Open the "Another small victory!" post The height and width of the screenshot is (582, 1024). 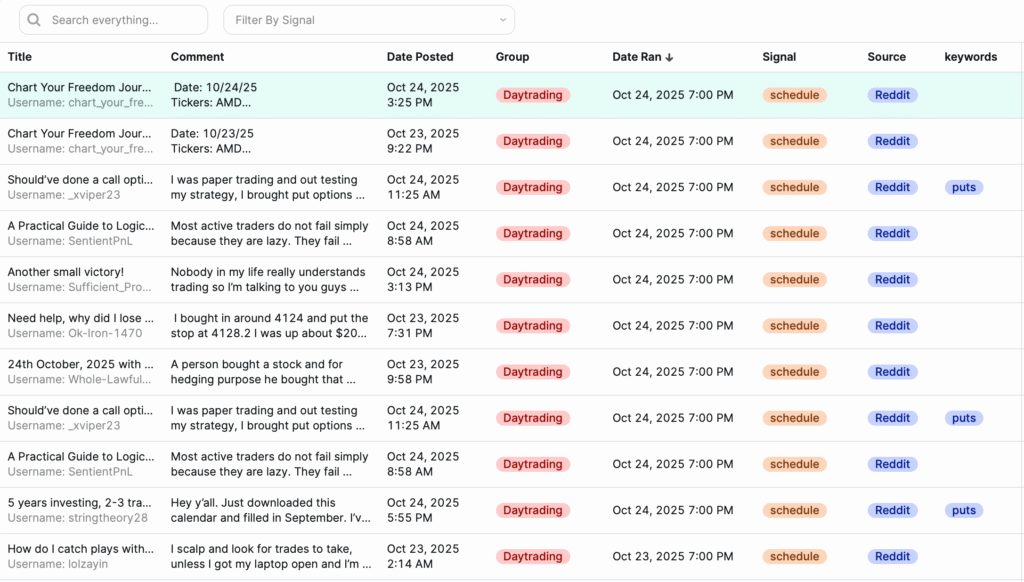[x=66, y=272]
